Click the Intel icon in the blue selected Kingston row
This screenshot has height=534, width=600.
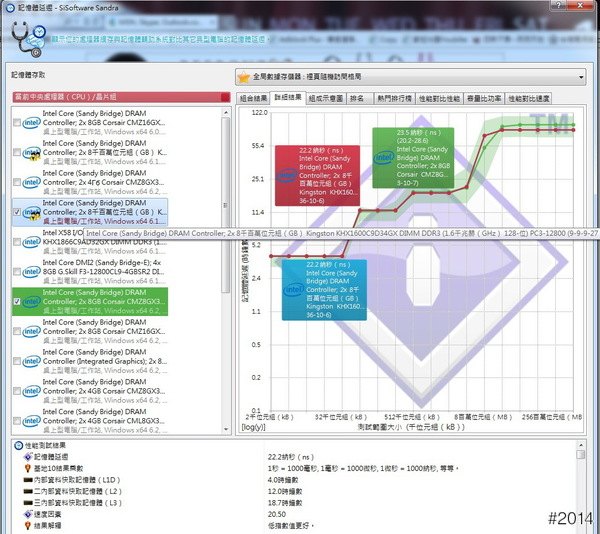(31, 213)
